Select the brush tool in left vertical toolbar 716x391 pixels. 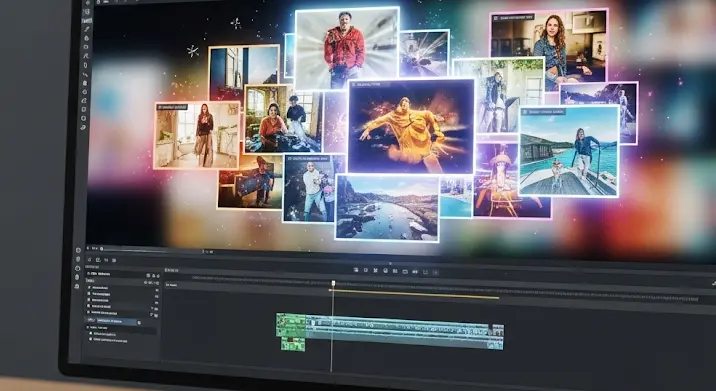tap(87, 29)
